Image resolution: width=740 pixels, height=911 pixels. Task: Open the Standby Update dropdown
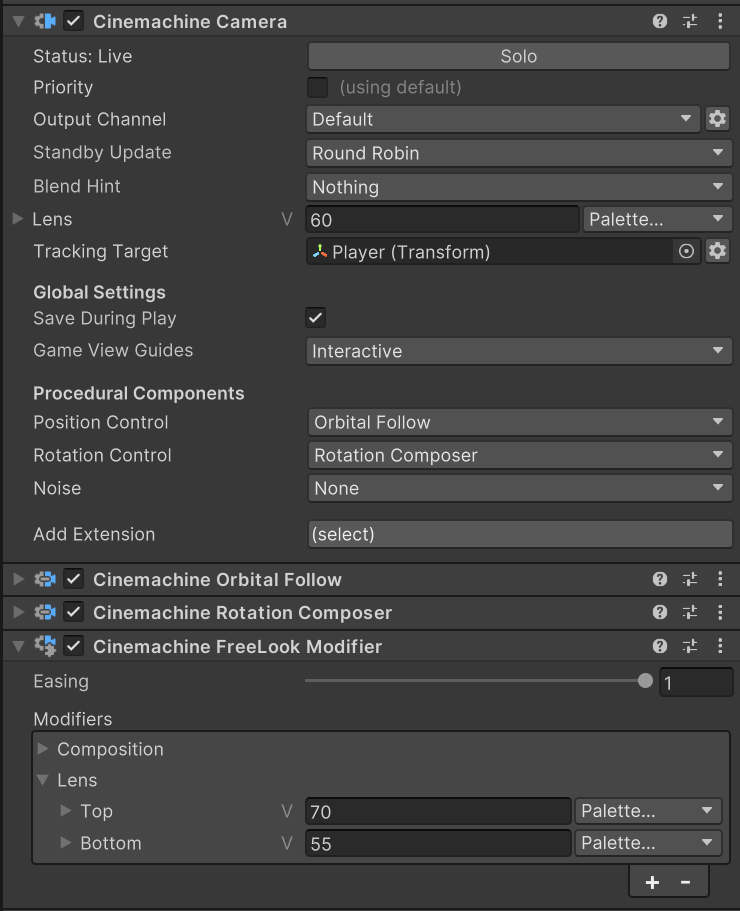(519, 153)
